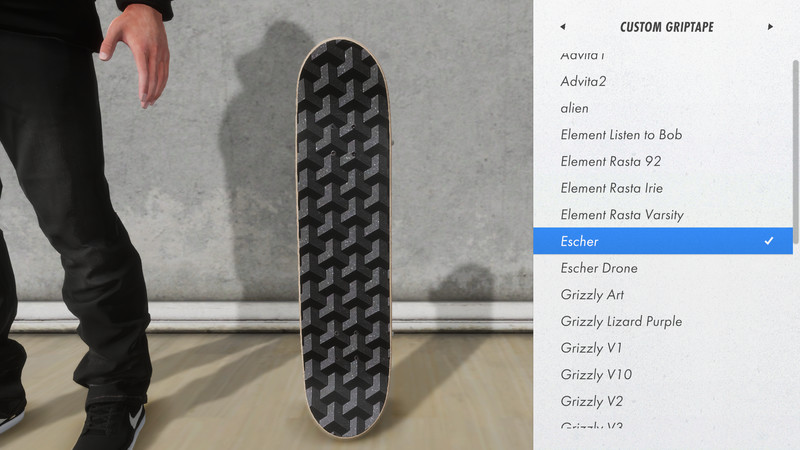Screen dimensions: 800x450
Task: Click the left arrow beside Custom Griptape
Action: 563,27
